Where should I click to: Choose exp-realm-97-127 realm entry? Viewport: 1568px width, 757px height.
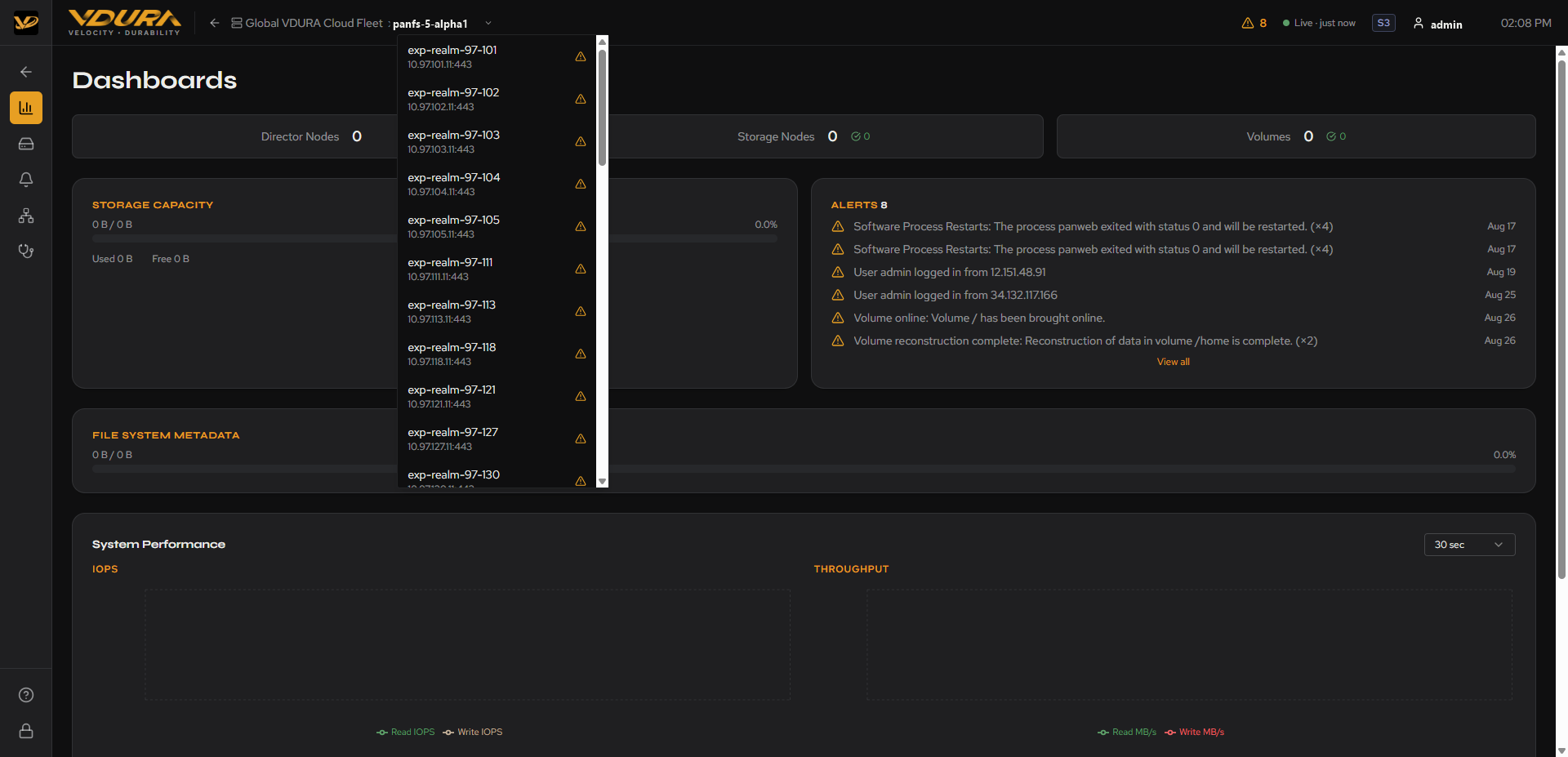497,439
